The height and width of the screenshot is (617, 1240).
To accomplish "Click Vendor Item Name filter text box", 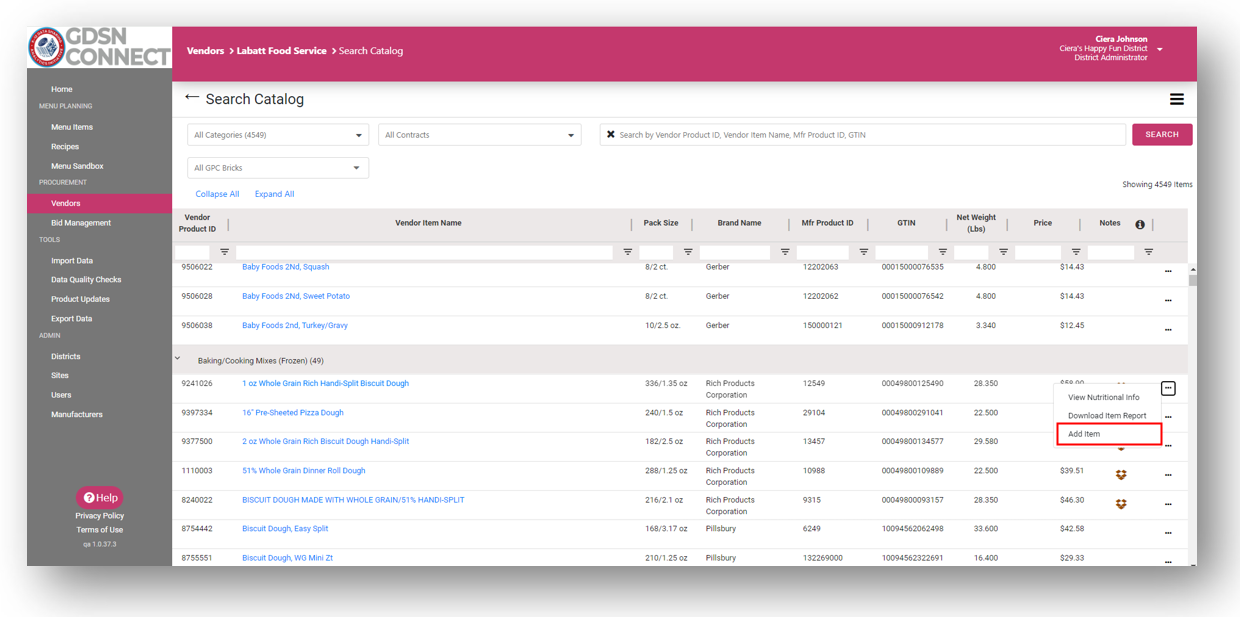I will coord(424,252).
